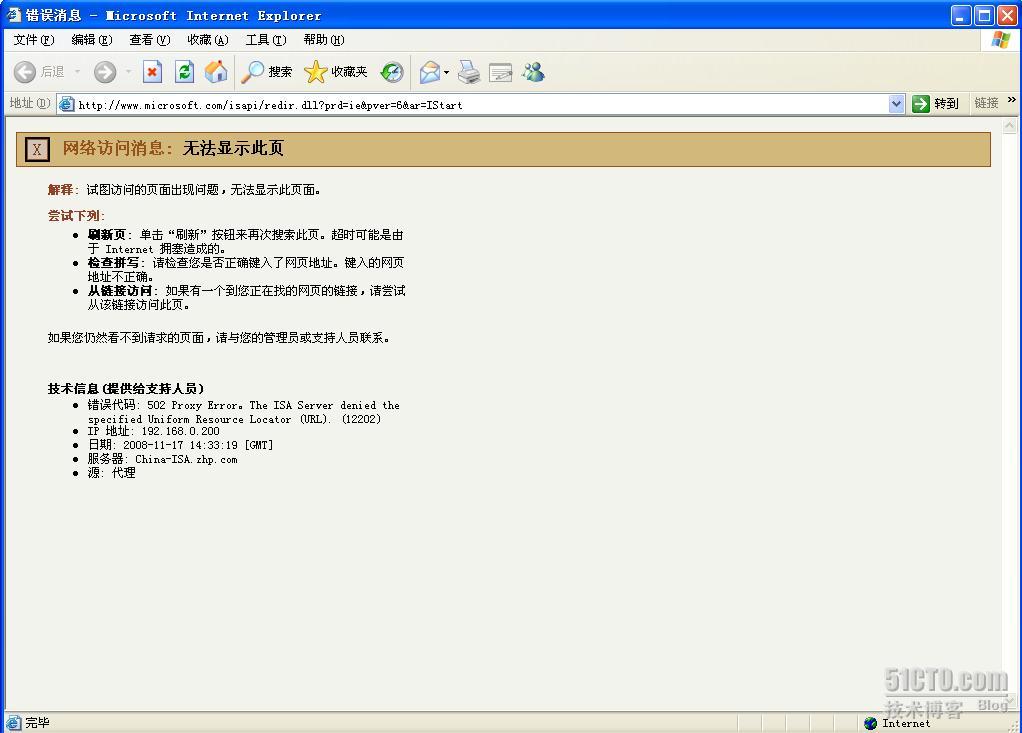Expand the Links bar chevron
1022x733 pixels.
[1012, 100]
